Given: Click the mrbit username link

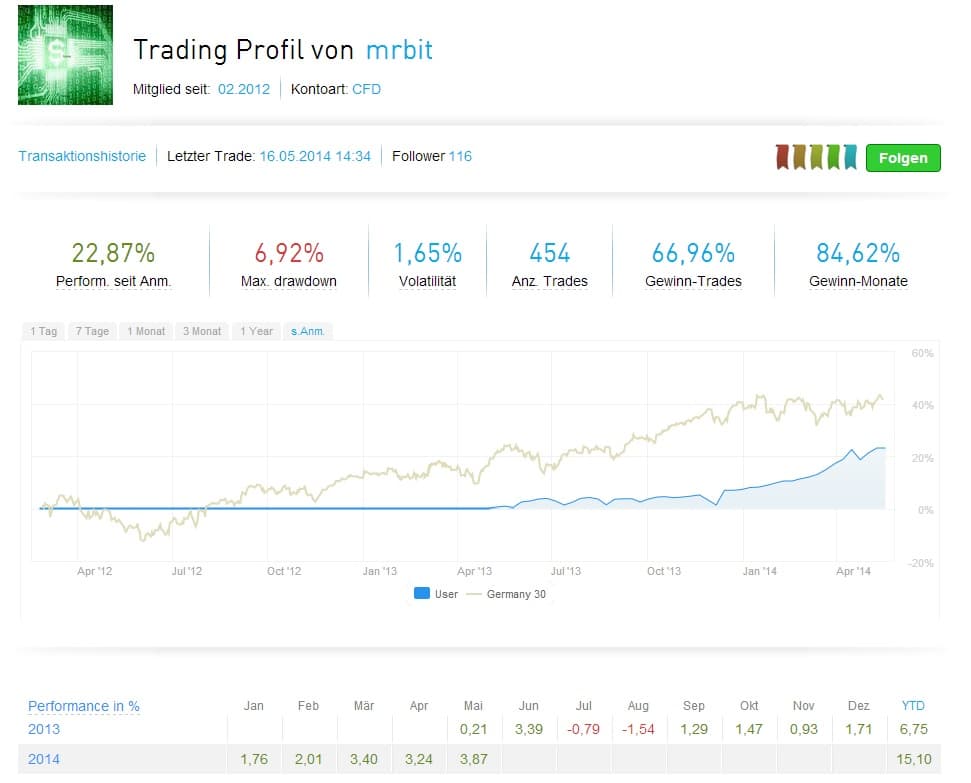Looking at the screenshot, I should [x=399, y=50].
